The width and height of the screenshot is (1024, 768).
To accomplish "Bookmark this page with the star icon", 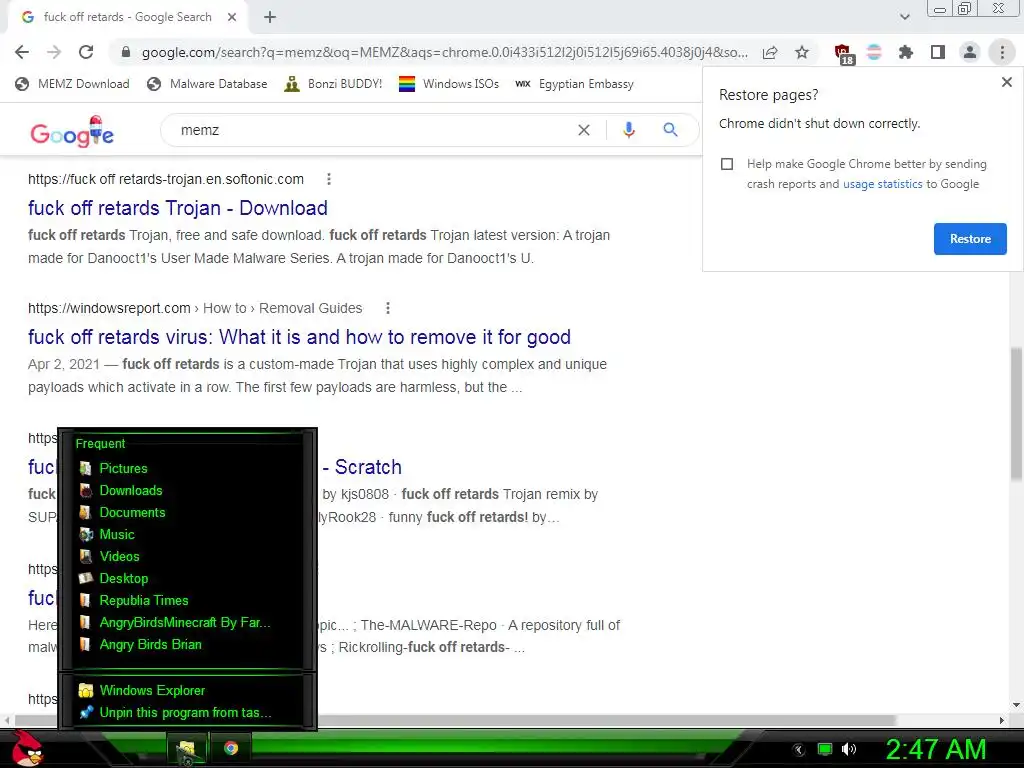I will [x=802, y=52].
